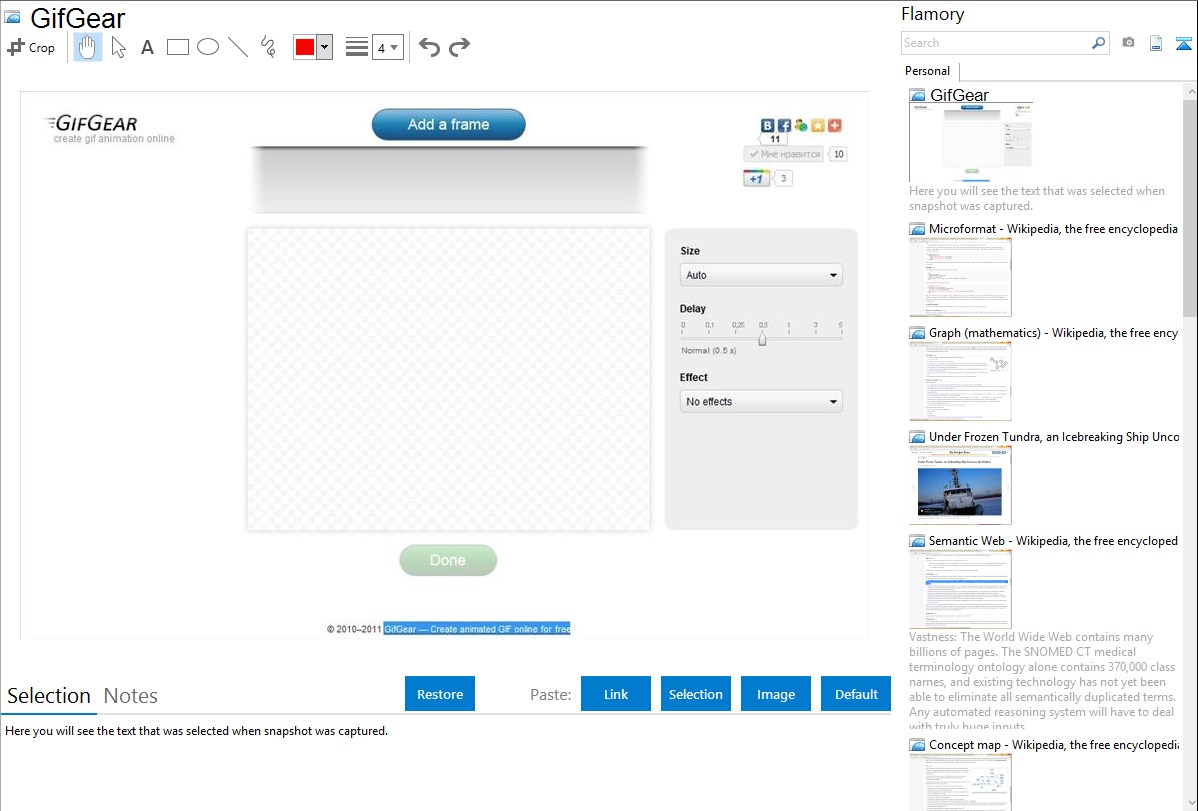The width and height of the screenshot is (1198, 811).
Task: Open the Personal tab
Action: pos(928,70)
